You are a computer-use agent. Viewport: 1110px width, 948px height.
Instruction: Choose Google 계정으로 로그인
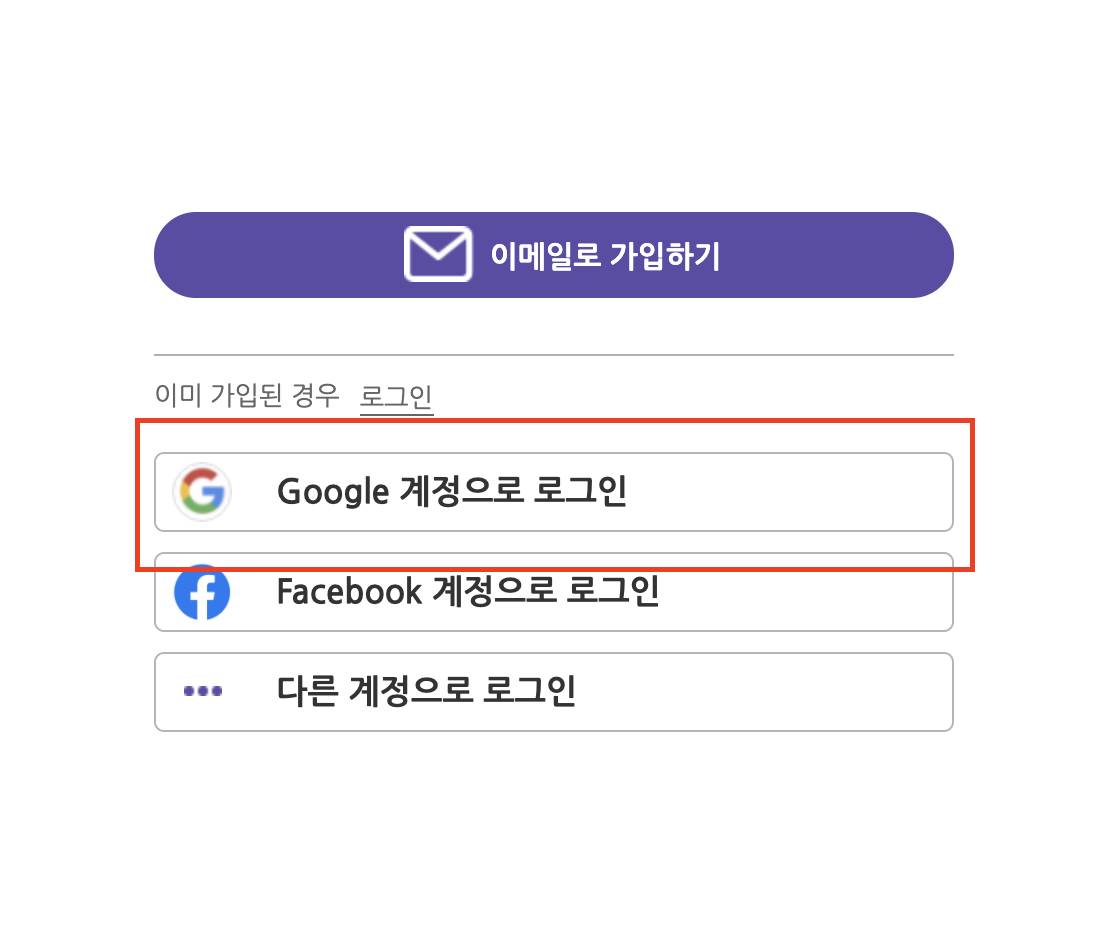554,492
